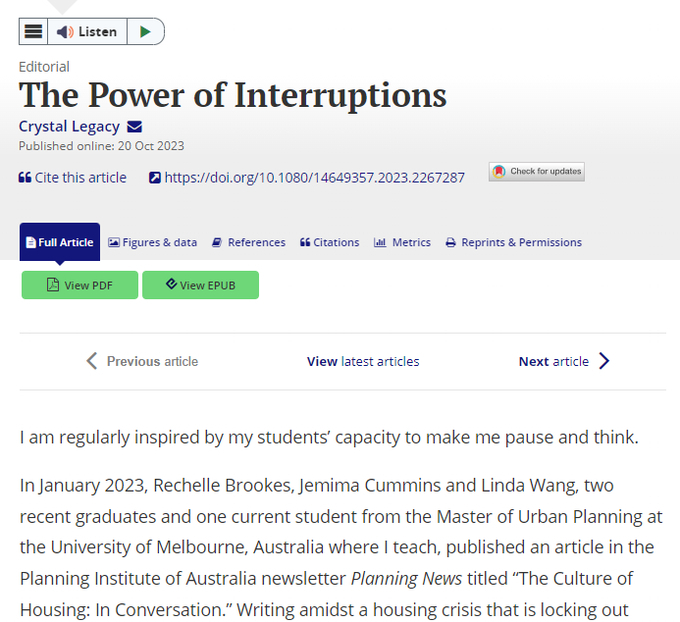Open the References tab
680x622 pixels.
[249, 242]
